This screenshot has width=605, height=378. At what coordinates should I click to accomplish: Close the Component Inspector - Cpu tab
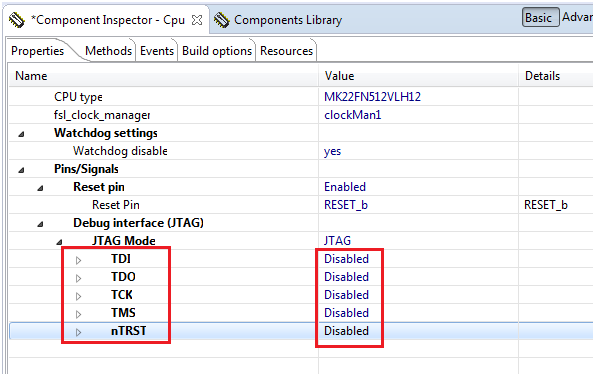pos(197,20)
